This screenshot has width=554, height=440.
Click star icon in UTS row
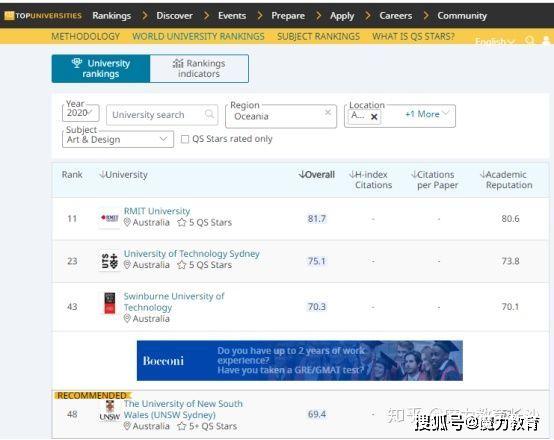(x=182, y=265)
